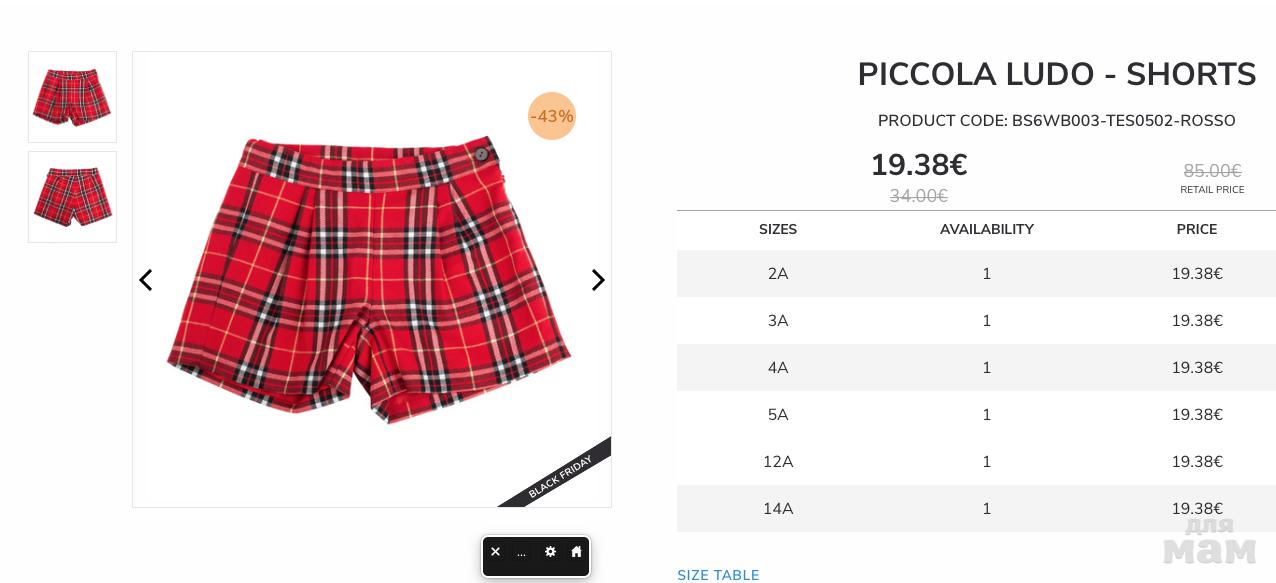This screenshot has height=583, width=1276.
Task: Open the gear settings in floating toolbar
Action: (550, 552)
